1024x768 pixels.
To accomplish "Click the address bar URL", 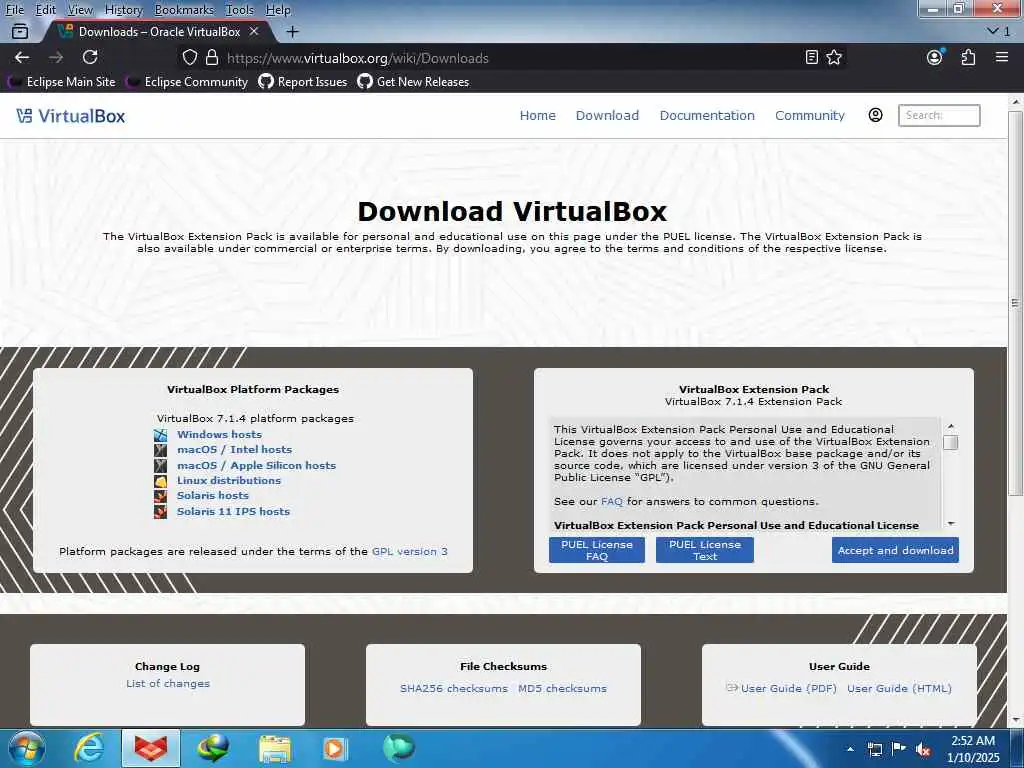I will coord(358,58).
